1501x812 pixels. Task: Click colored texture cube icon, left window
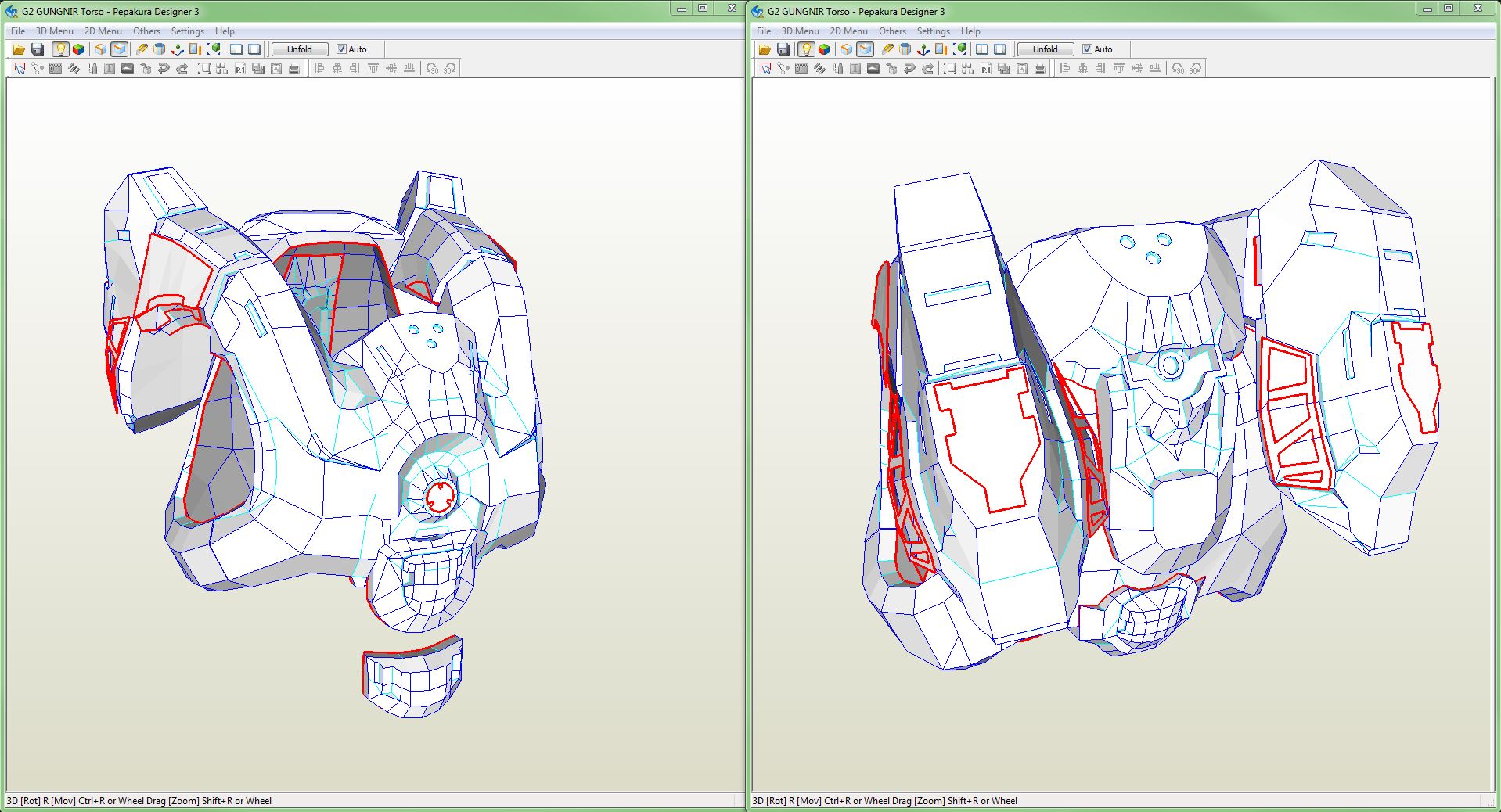point(78,49)
